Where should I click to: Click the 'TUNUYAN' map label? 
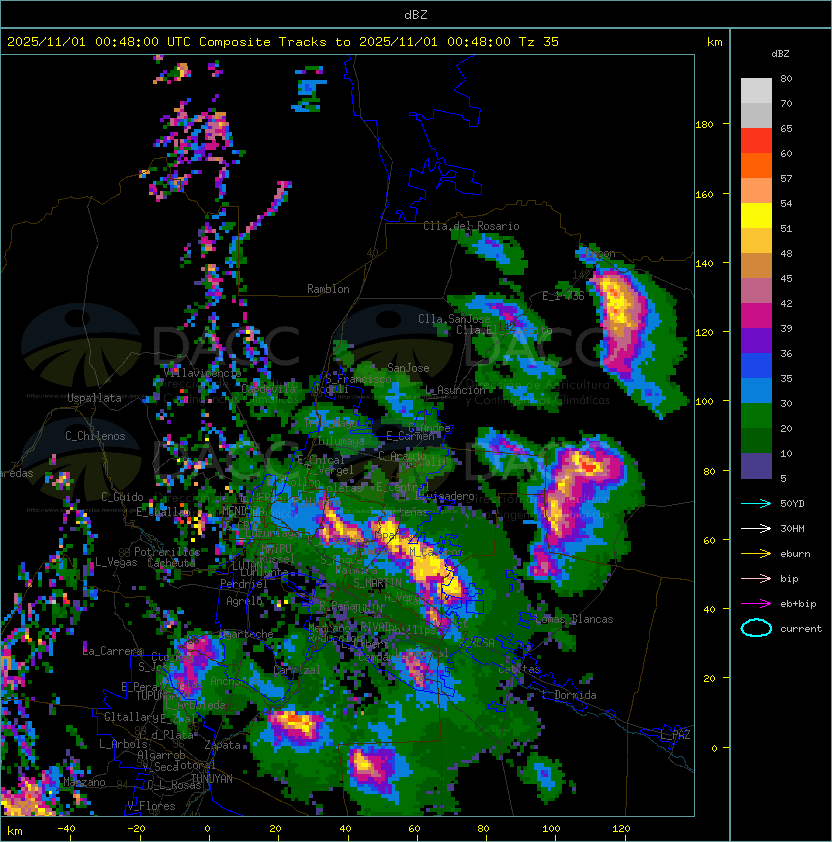pyautogui.click(x=212, y=778)
